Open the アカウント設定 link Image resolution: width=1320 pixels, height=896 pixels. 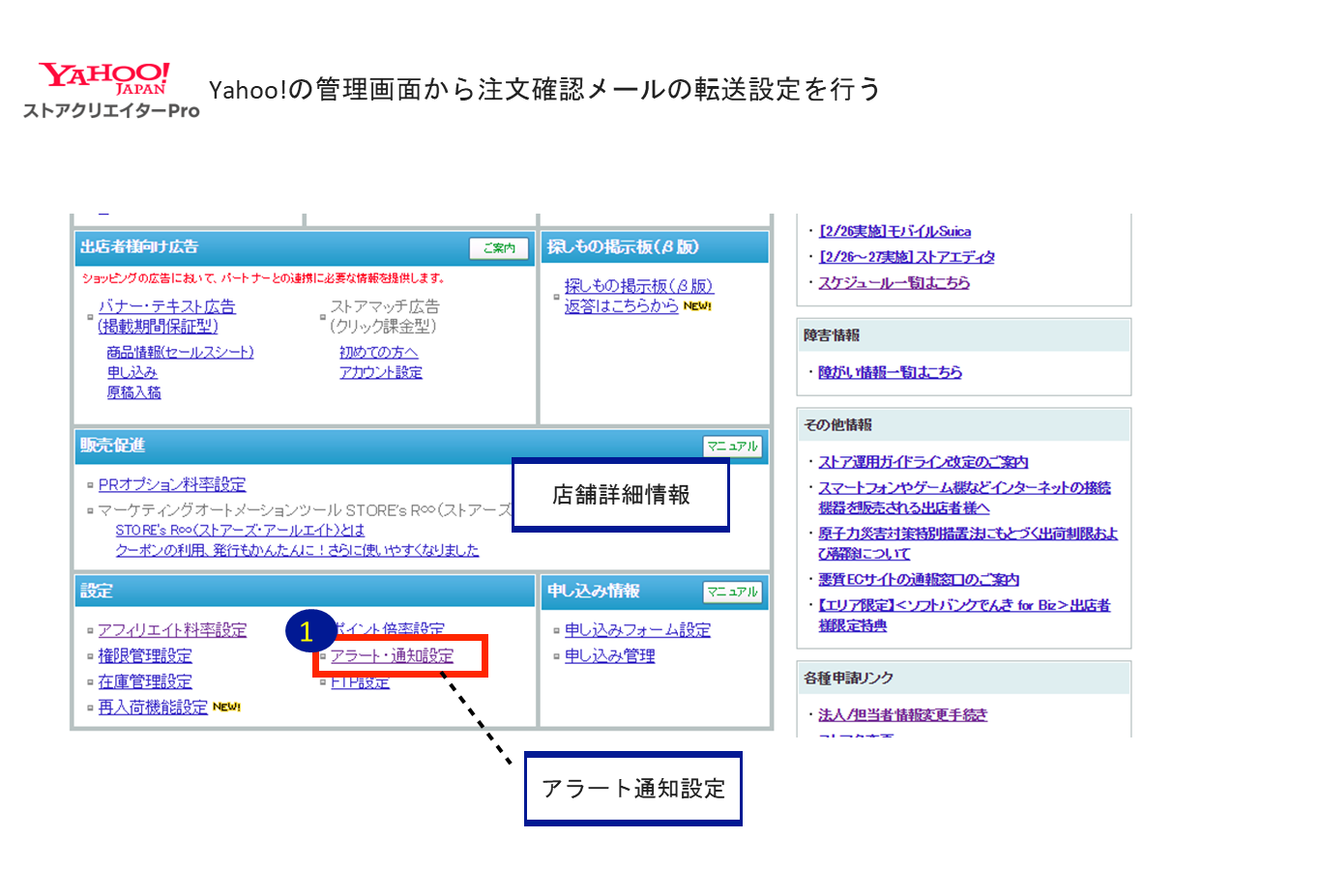click(x=381, y=372)
